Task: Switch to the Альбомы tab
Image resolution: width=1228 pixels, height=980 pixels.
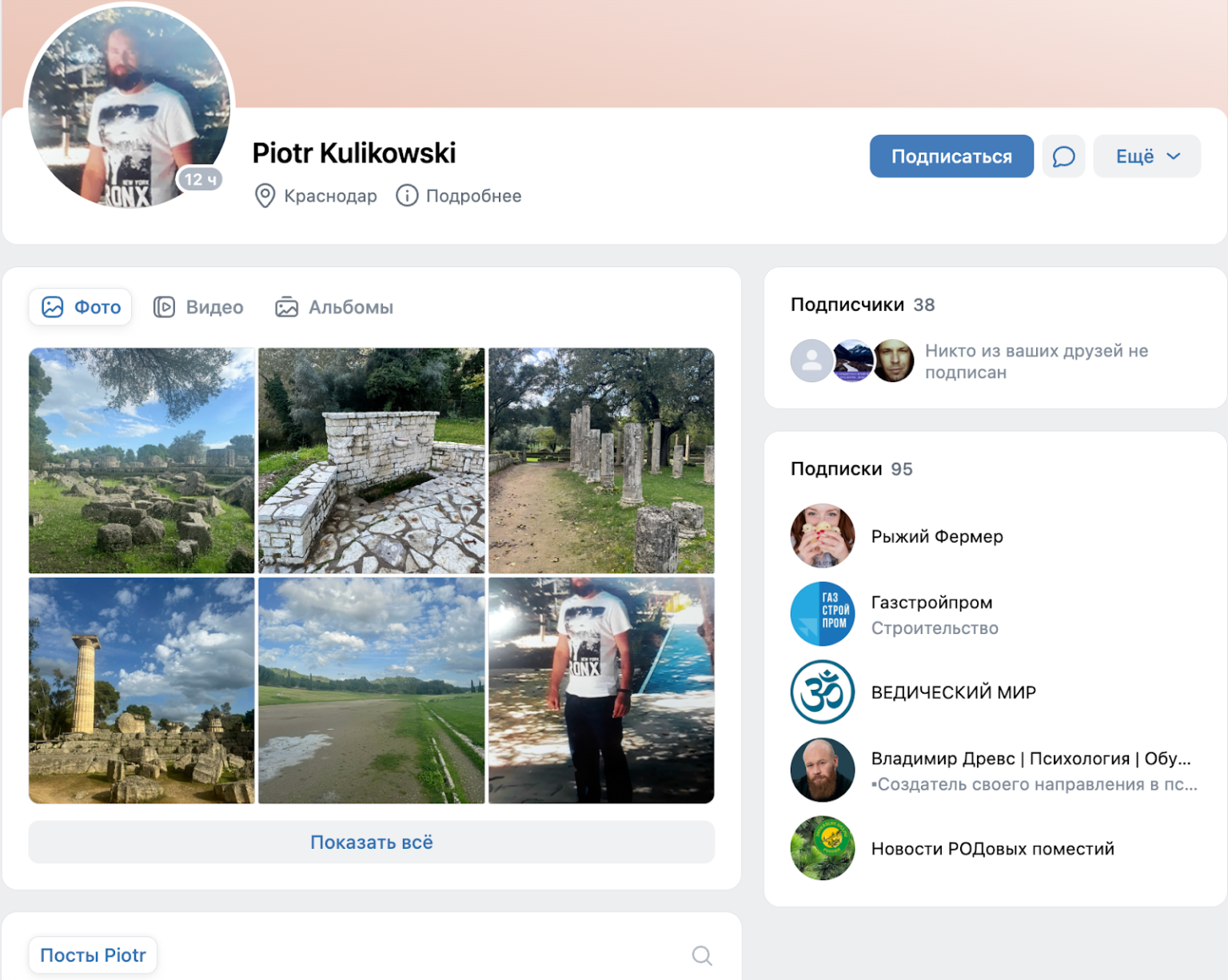Action: [334, 308]
